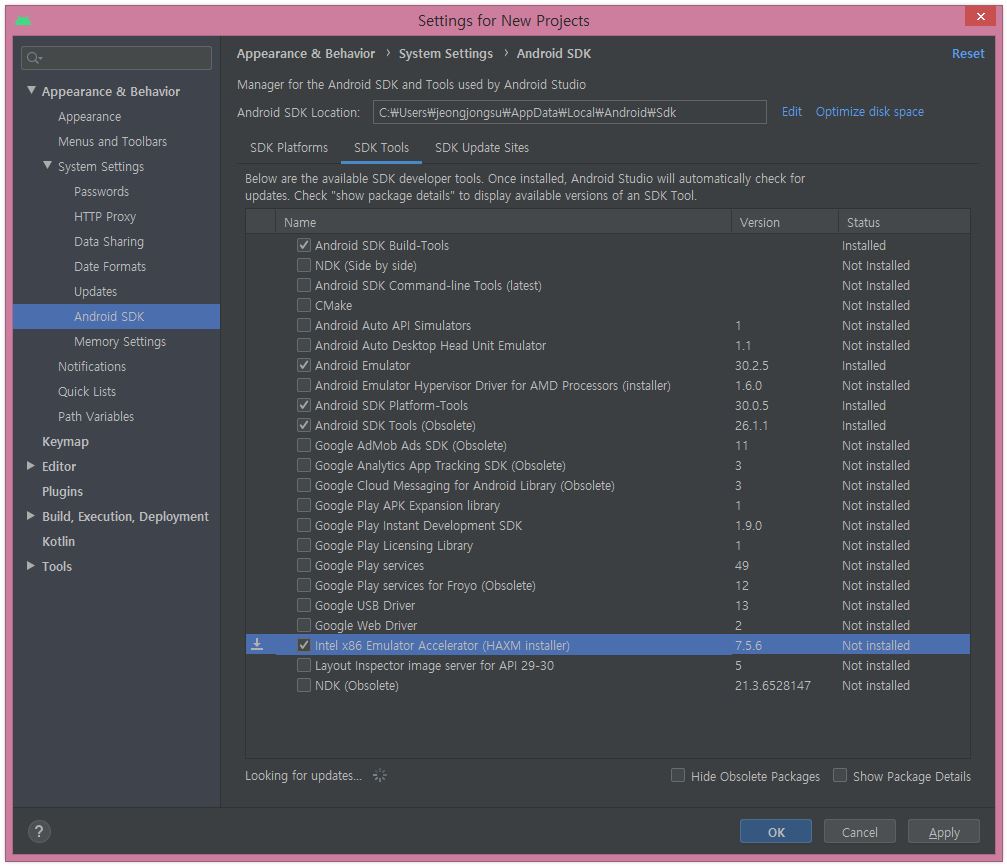The width and height of the screenshot is (1007, 867).
Task: Select the NDK (Obsolete) row version 21.3.6528147
Action: click(773, 685)
